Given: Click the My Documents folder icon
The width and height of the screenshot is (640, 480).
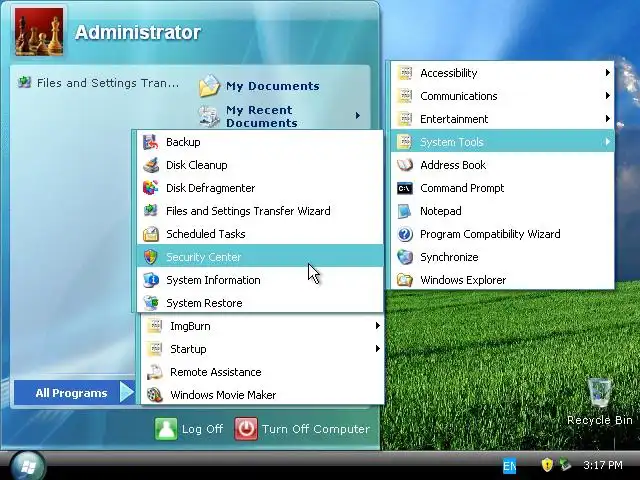Looking at the screenshot, I should (209, 86).
